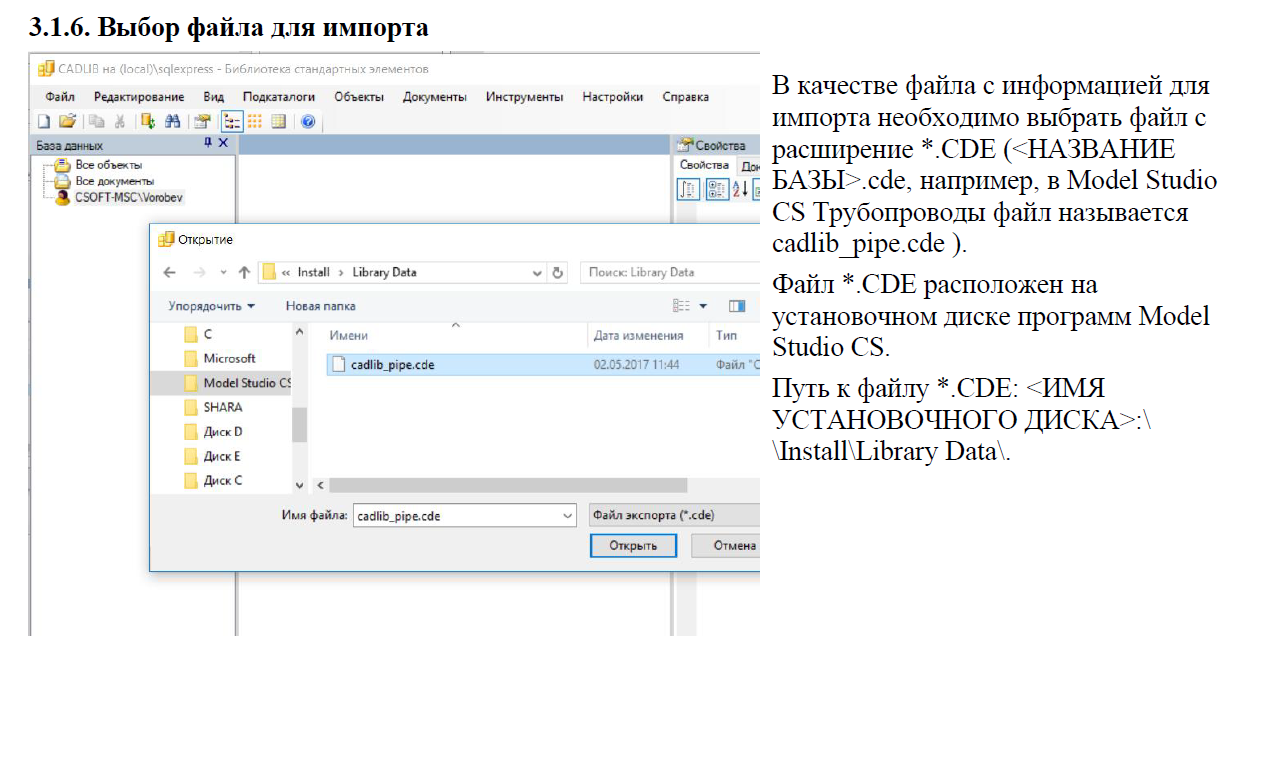Click the blue Help question mark icon
Viewport: 1278px width, 775px height.
pos(308,121)
